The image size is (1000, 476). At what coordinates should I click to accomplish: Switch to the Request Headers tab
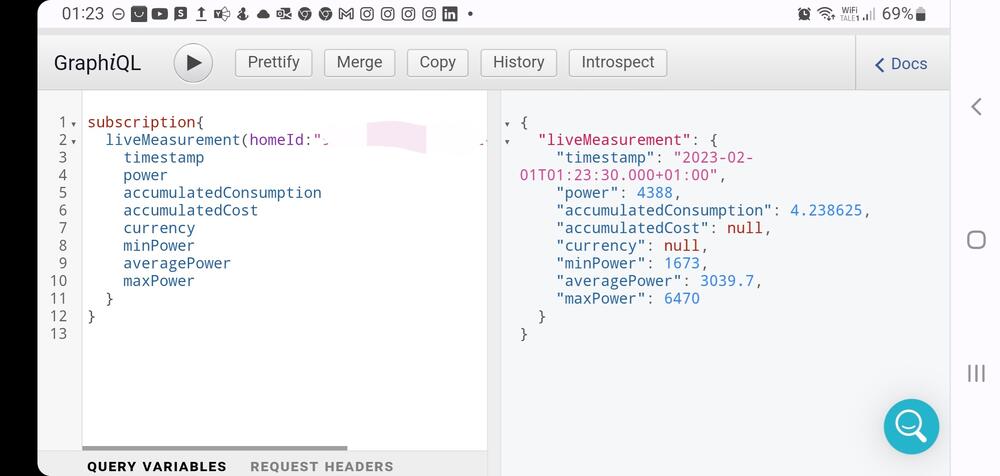322,466
